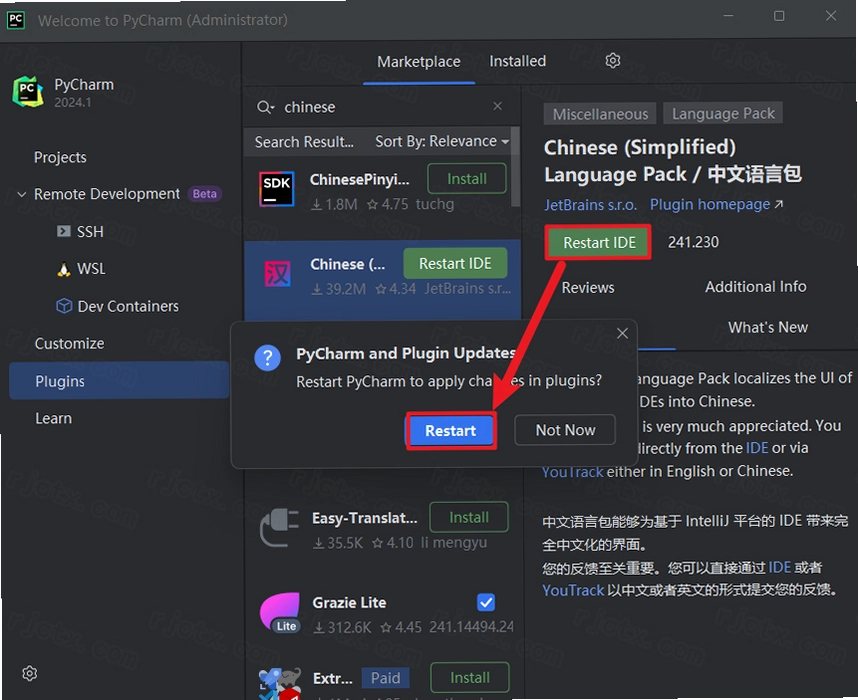The height and width of the screenshot is (700, 858).
Task: Click the plugin list scrollbar
Action: (x=515, y=167)
